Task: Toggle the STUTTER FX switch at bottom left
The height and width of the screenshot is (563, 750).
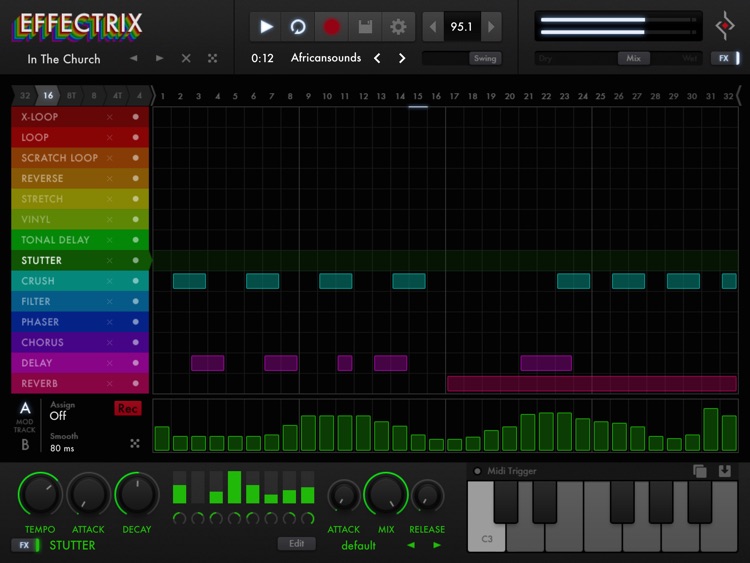Action: [26, 545]
